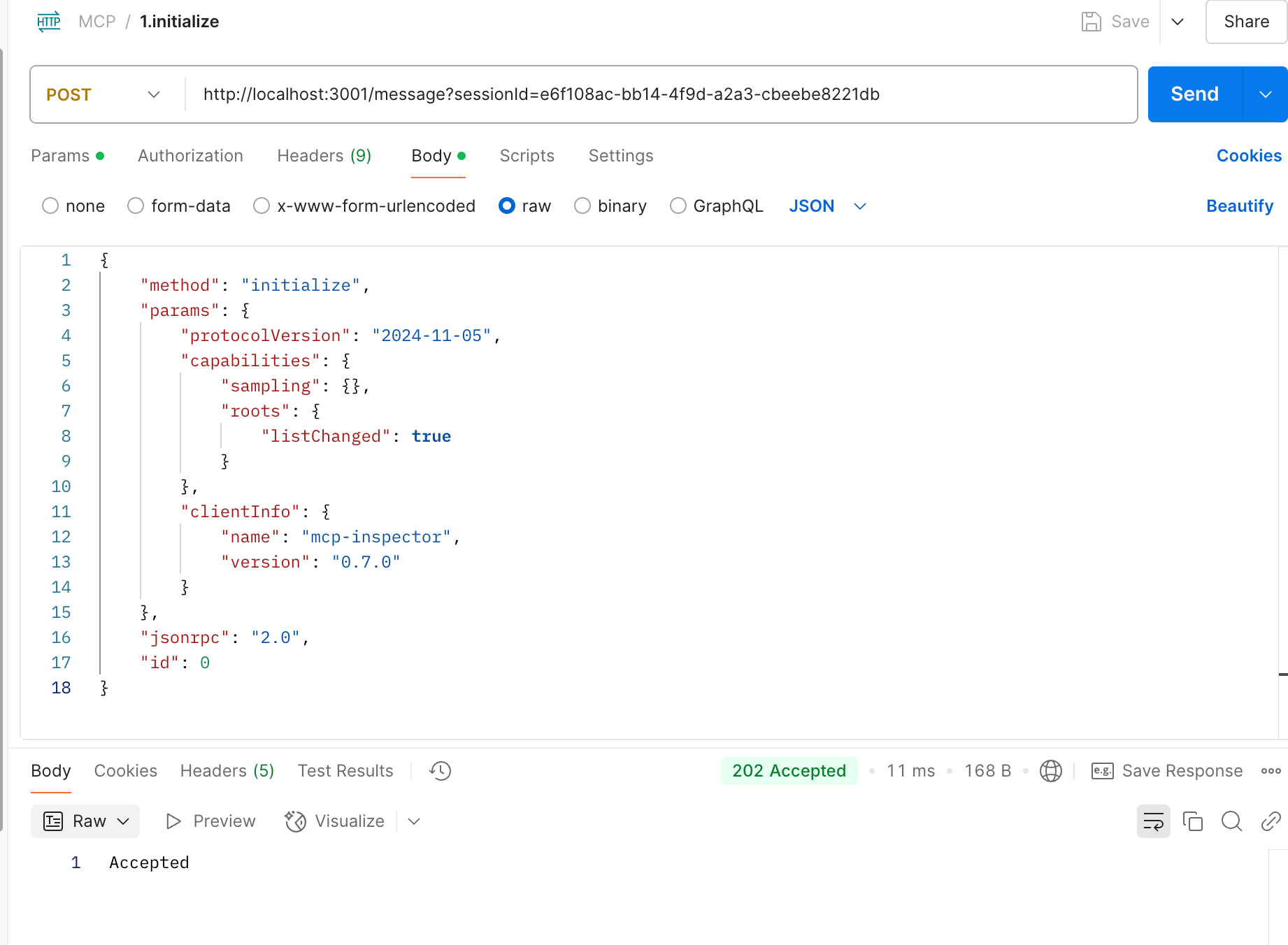Screen dimensions: 1288x945
Task: Switch to the Scripts tab
Action: 527,156
